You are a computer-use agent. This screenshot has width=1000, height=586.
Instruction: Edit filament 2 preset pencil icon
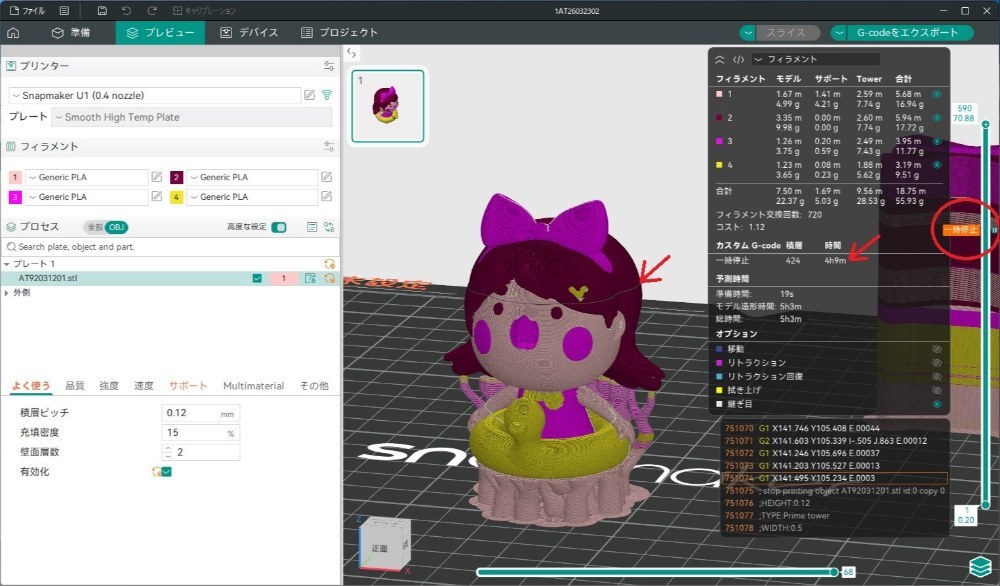pyautogui.click(x=327, y=177)
